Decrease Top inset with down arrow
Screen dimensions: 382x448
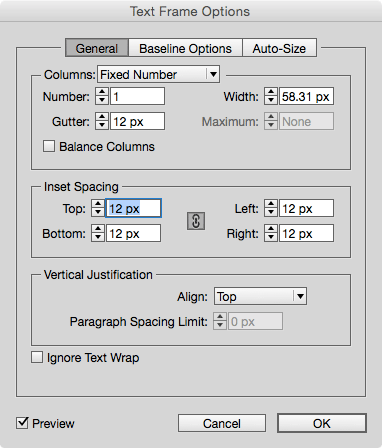coord(98,212)
